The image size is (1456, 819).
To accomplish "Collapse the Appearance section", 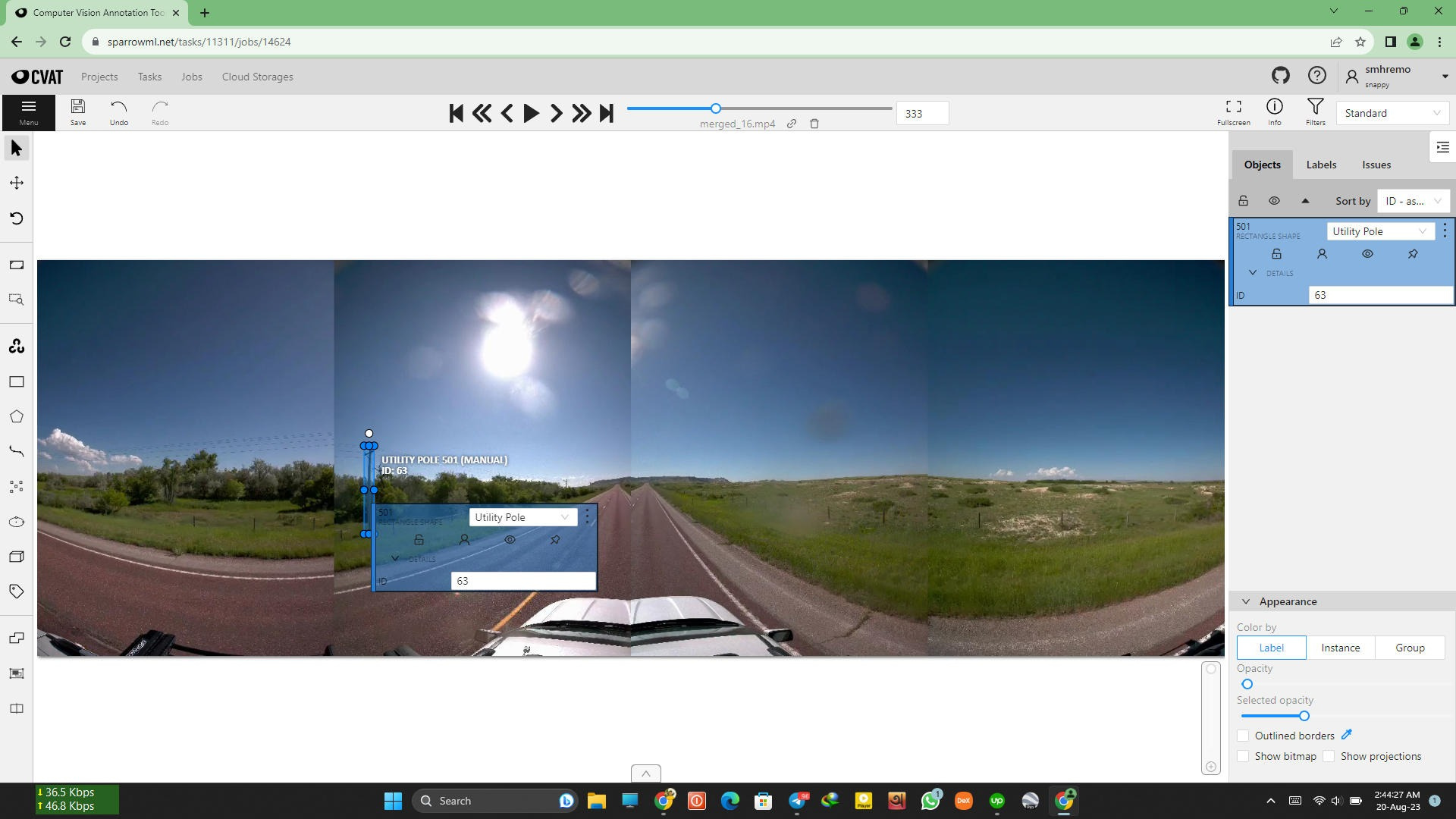I will coord(1246,601).
